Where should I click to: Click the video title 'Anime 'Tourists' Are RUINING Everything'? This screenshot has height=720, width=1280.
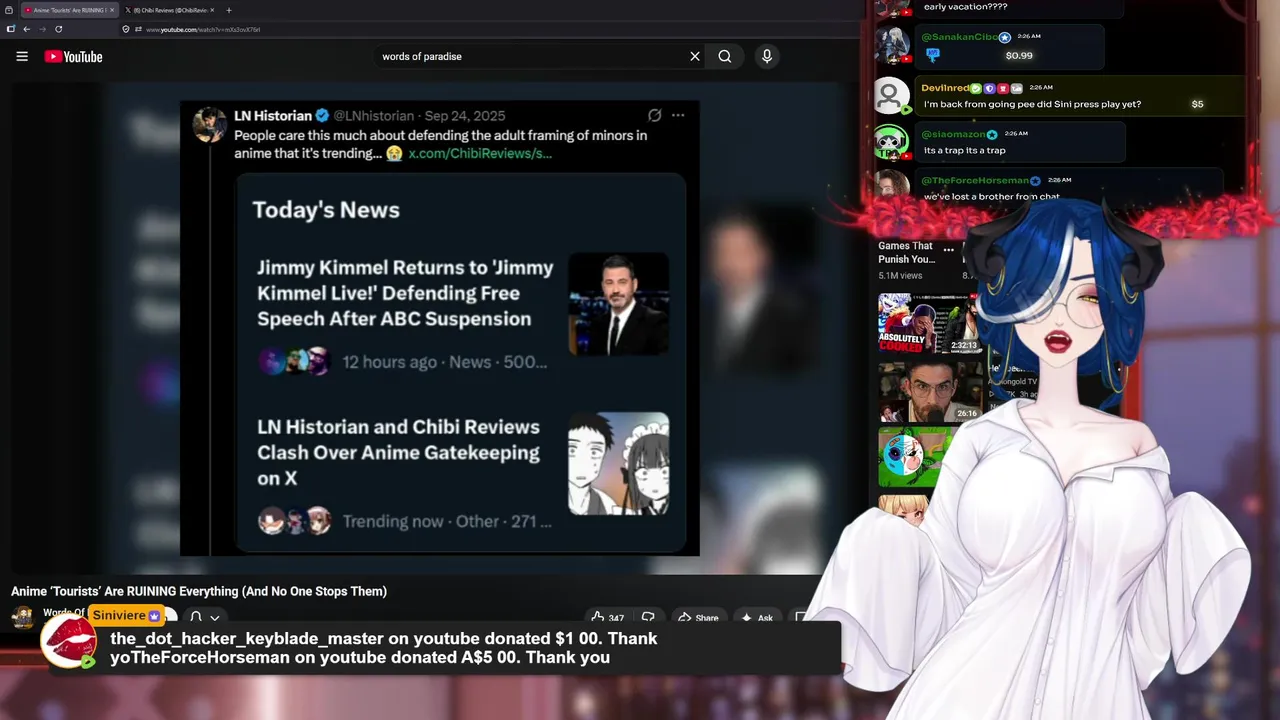pyautogui.click(x=199, y=591)
